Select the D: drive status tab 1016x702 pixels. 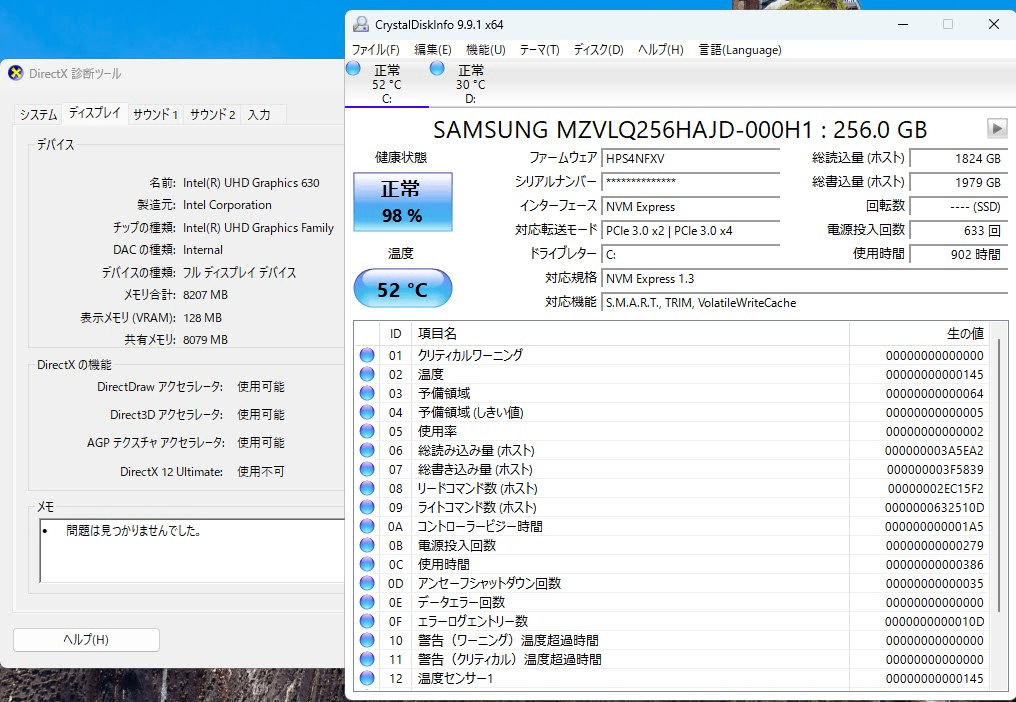pos(470,84)
